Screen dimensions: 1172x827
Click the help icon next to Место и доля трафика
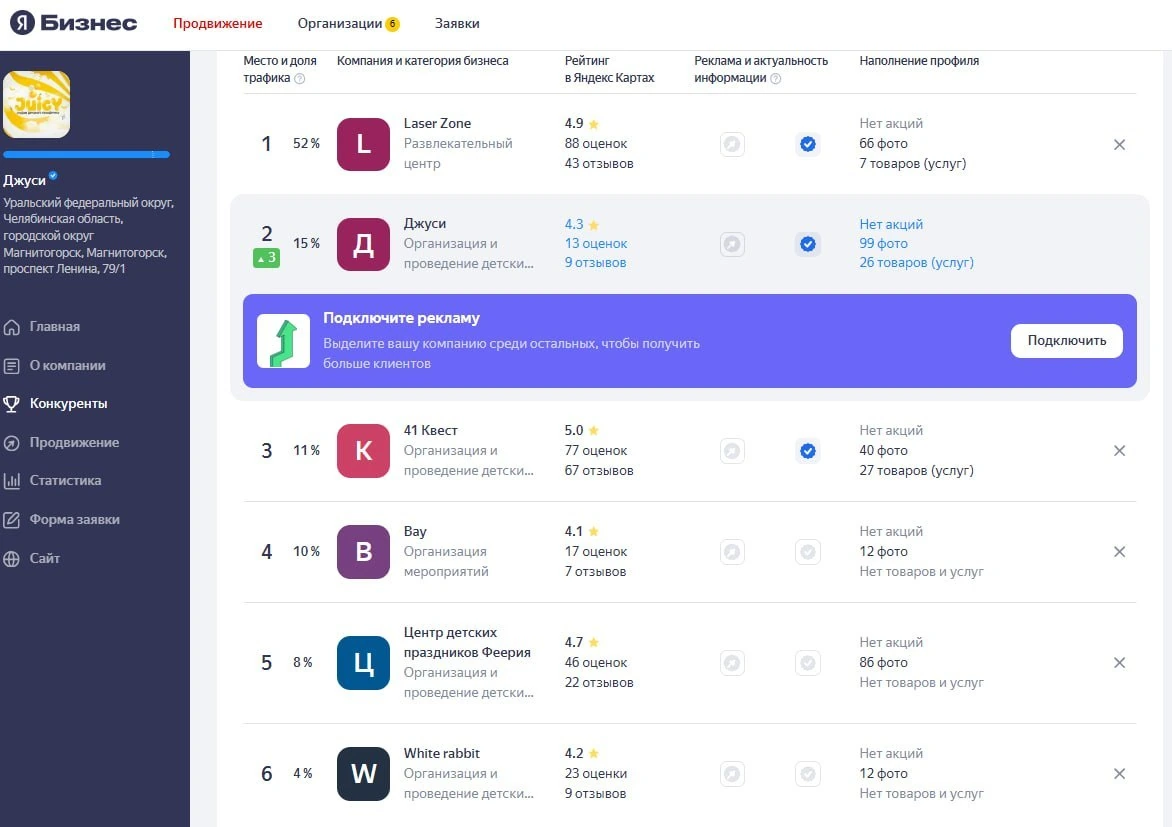300,79
